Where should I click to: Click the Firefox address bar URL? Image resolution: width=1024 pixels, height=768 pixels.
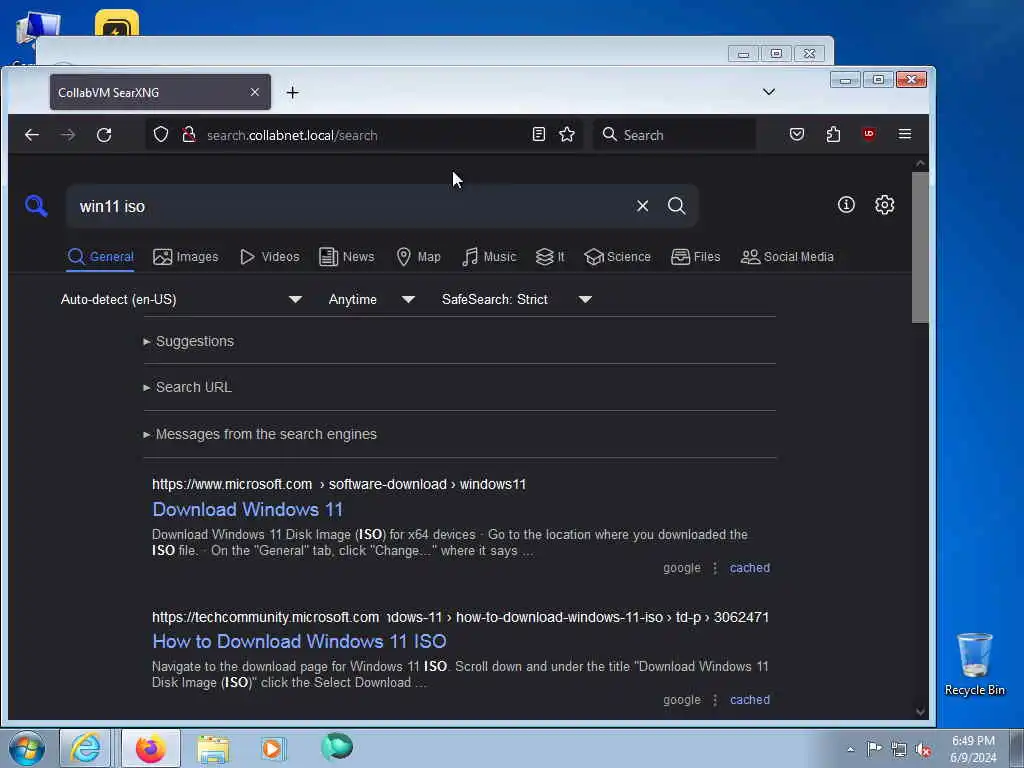pyautogui.click(x=292, y=135)
